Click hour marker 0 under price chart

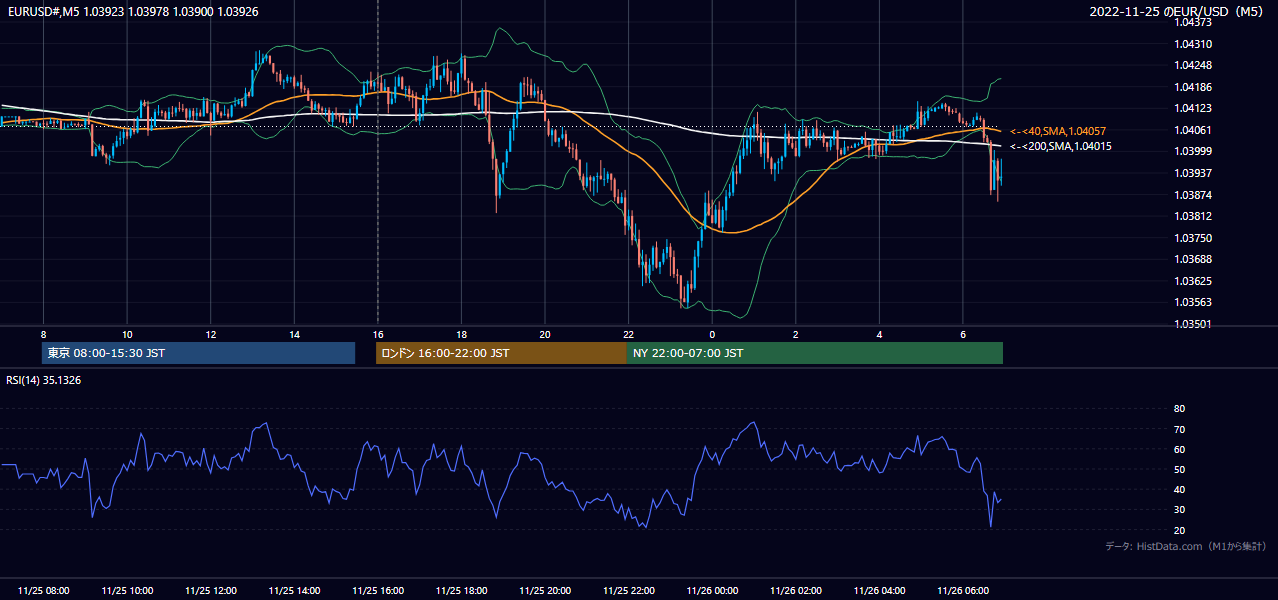(x=712, y=334)
